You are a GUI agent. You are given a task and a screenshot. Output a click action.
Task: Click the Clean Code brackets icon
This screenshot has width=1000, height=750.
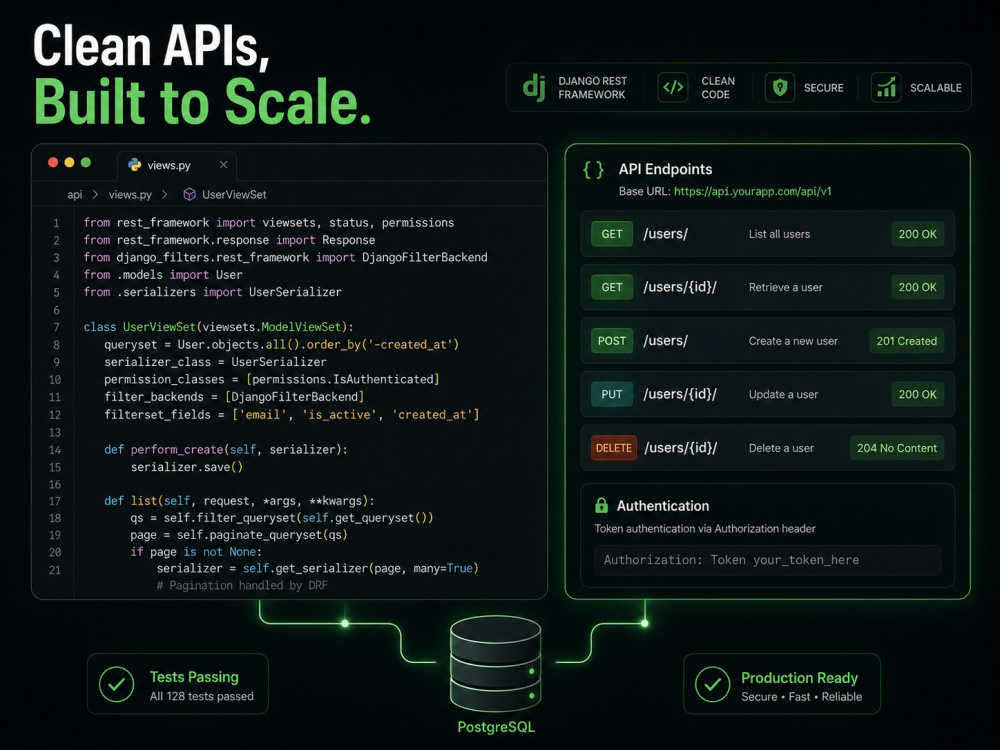pyautogui.click(x=673, y=87)
